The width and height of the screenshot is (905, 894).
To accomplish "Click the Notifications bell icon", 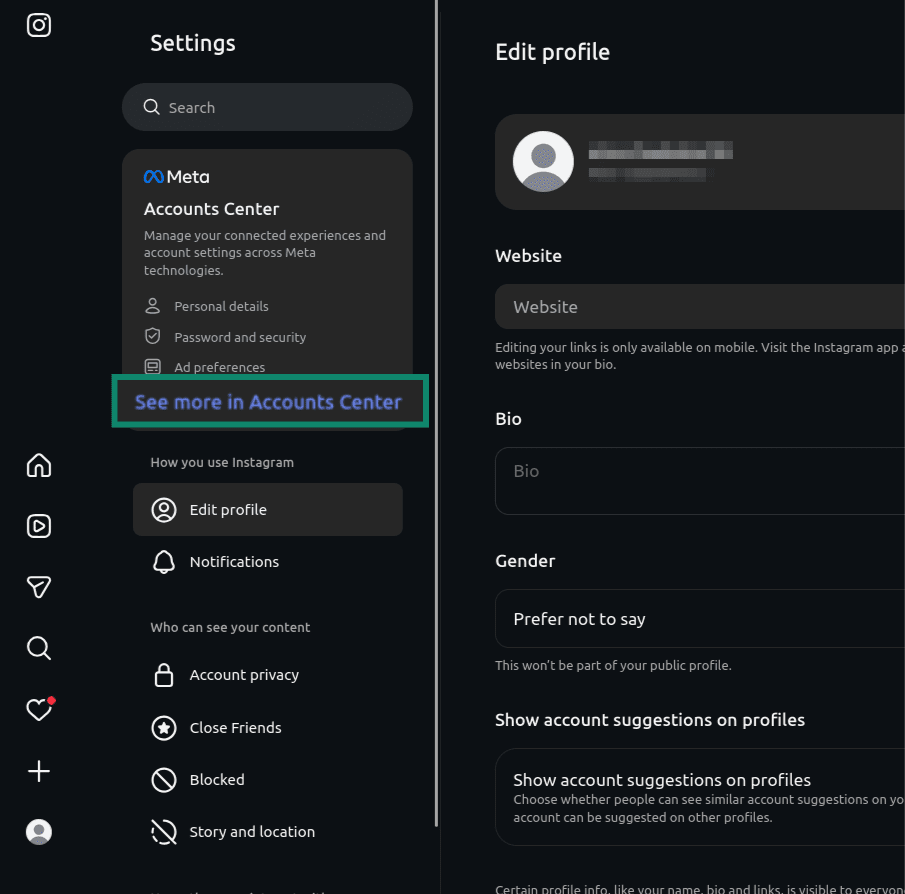I will click(x=164, y=562).
